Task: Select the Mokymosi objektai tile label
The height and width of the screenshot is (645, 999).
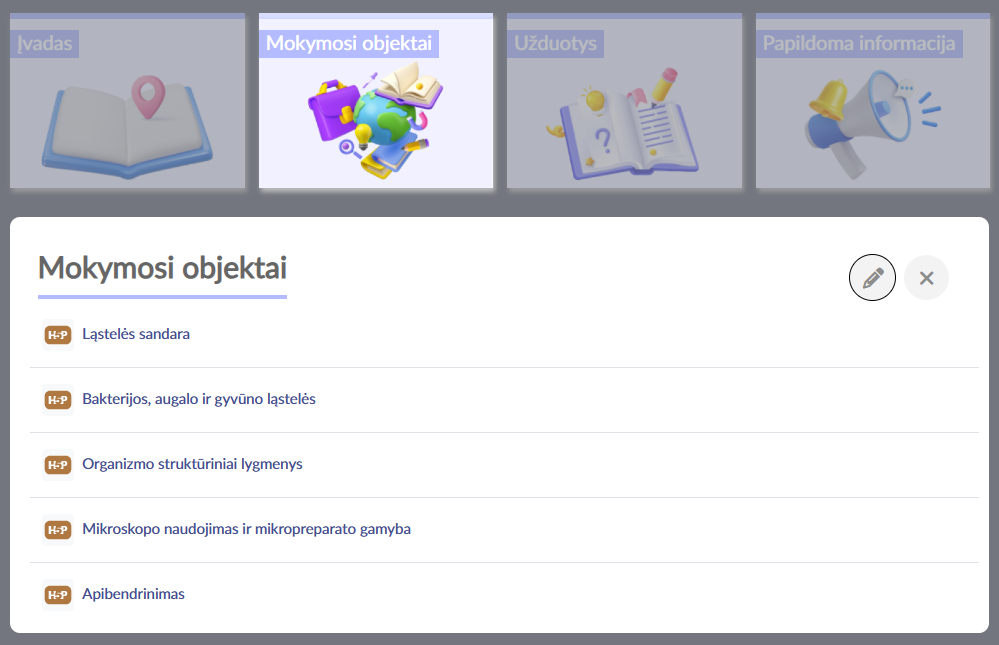Action: pos(349,43)
